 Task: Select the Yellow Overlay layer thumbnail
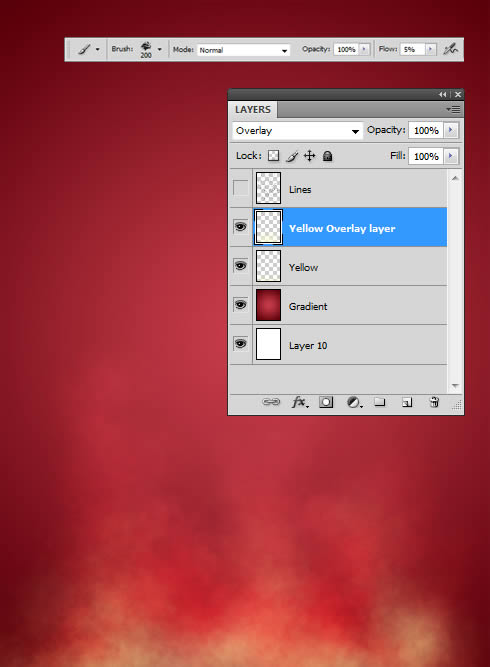pos(268,227)
